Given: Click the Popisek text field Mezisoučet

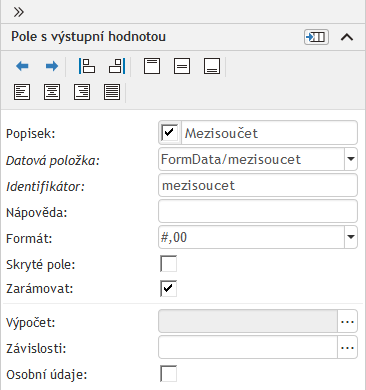Looking at the screenshot, I should click(x=269, y=133).
